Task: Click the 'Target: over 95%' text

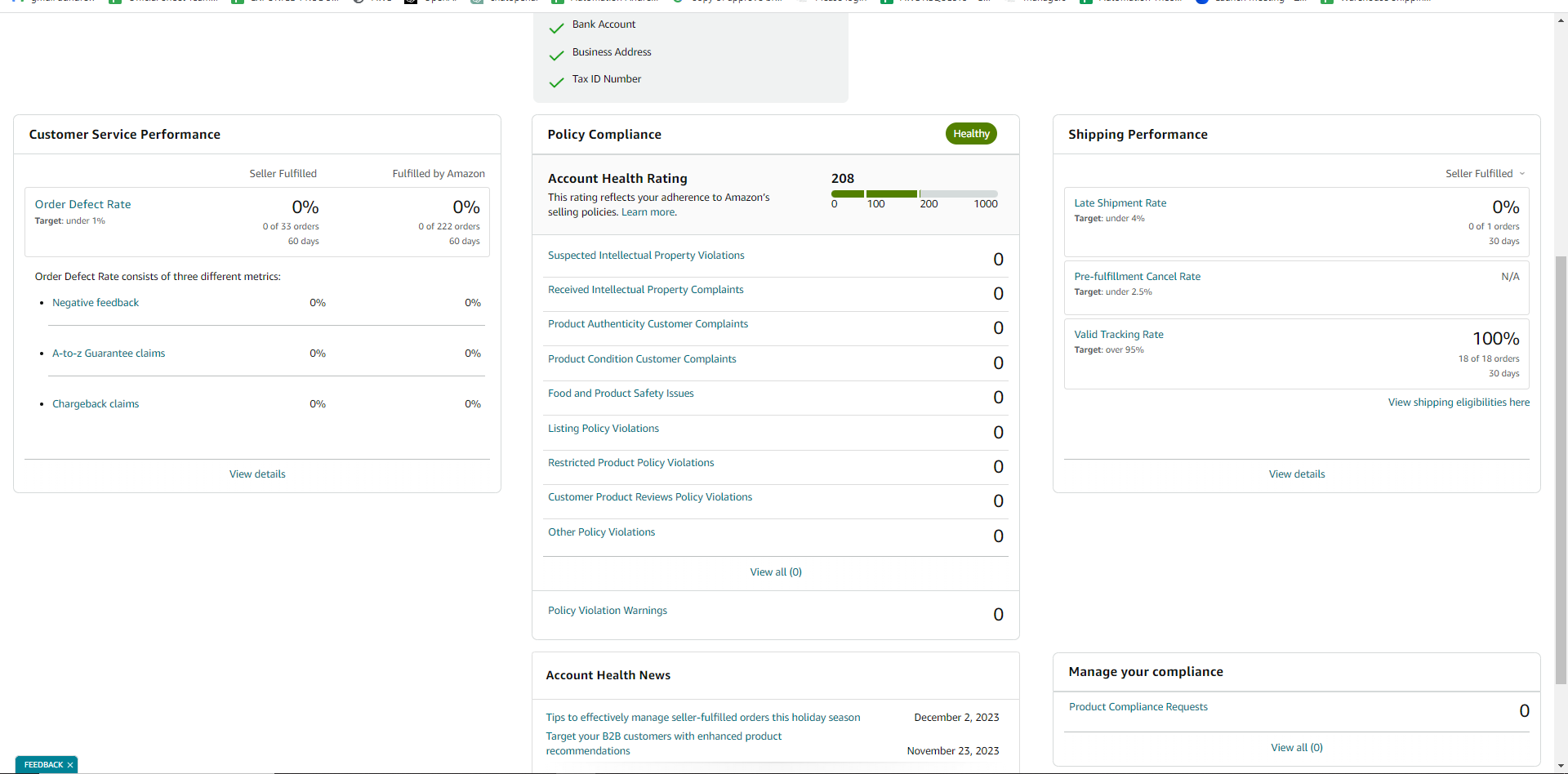Action: [1108, 350]
